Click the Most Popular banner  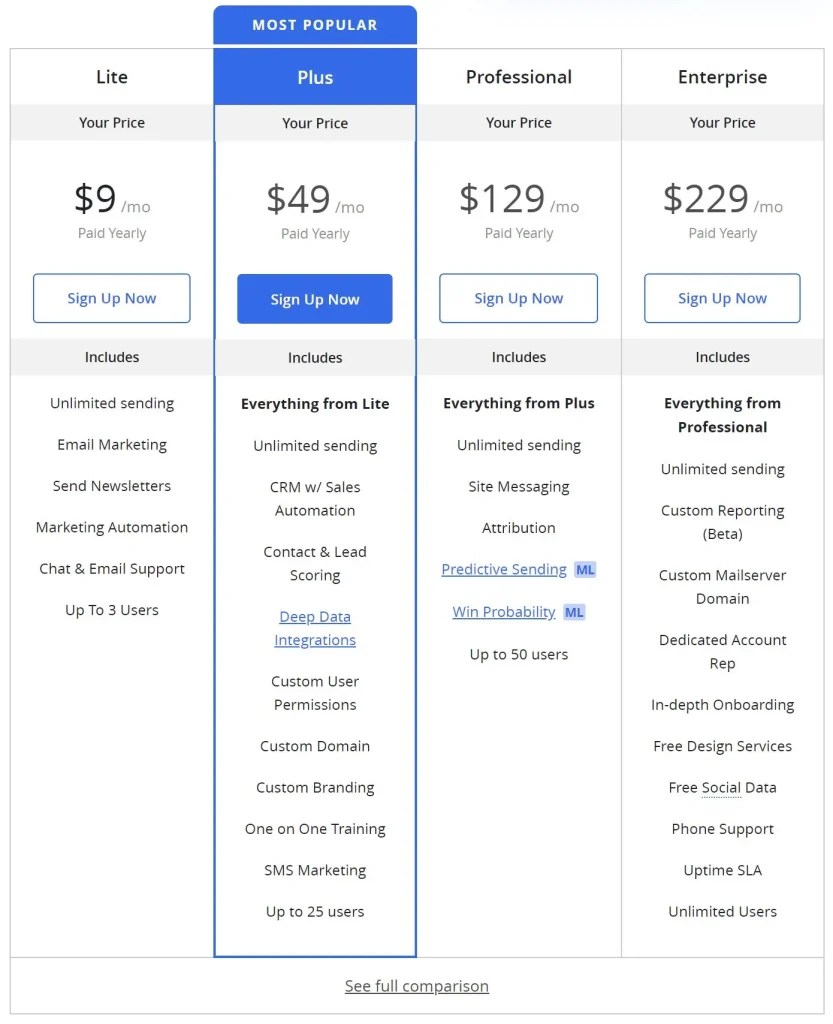pos(315,25)
